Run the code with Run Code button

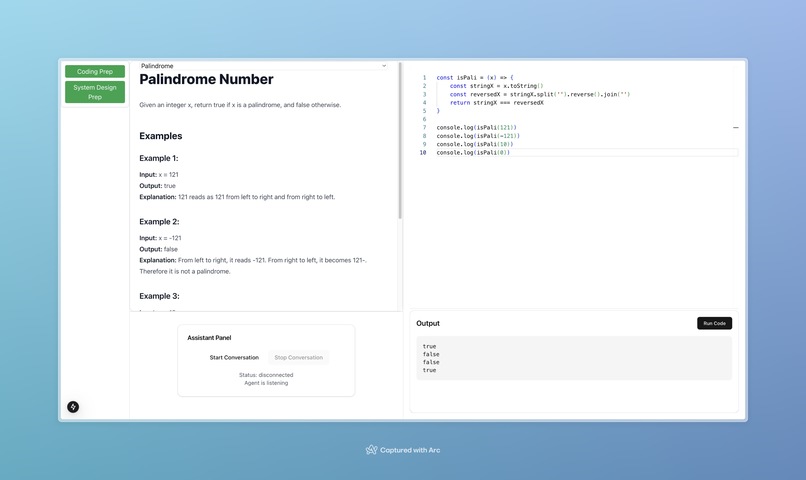point(715,323)
